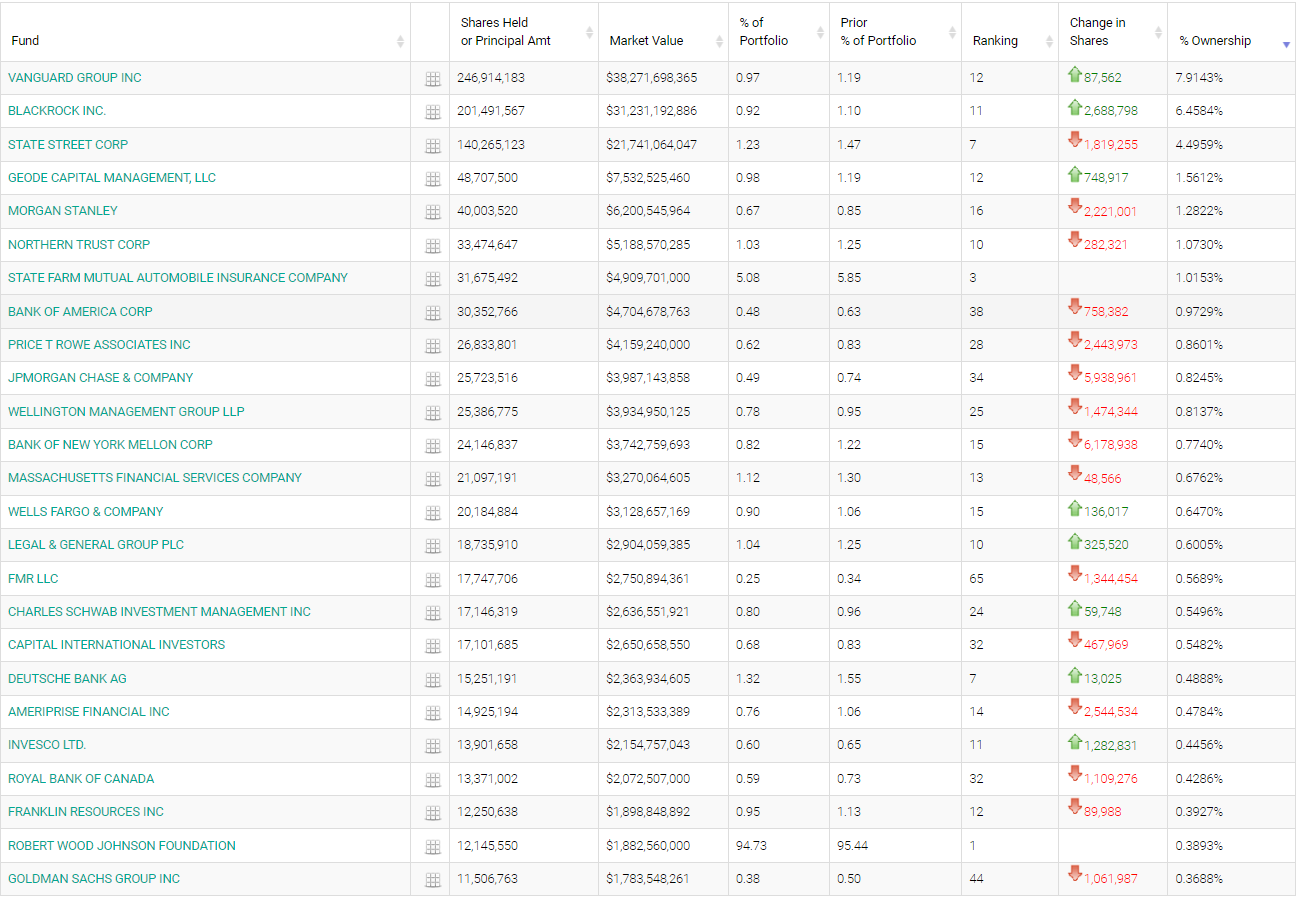Select ownership value 7.9143%

tap(1199, 78)
